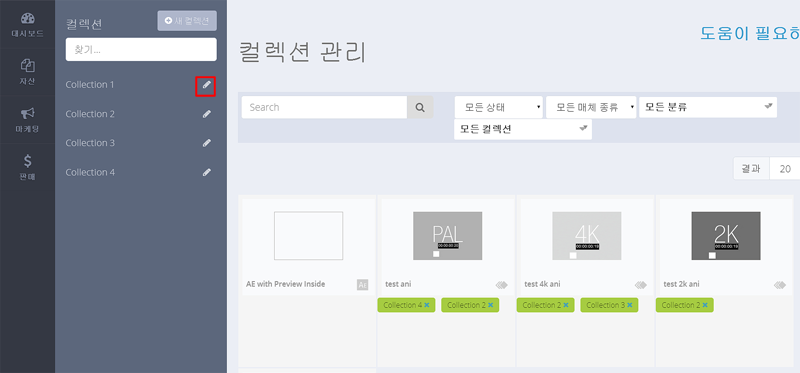Open the 2K thumbnail of test 2k ani
Screen dimensions: 800x373
[x=726, y=236]
